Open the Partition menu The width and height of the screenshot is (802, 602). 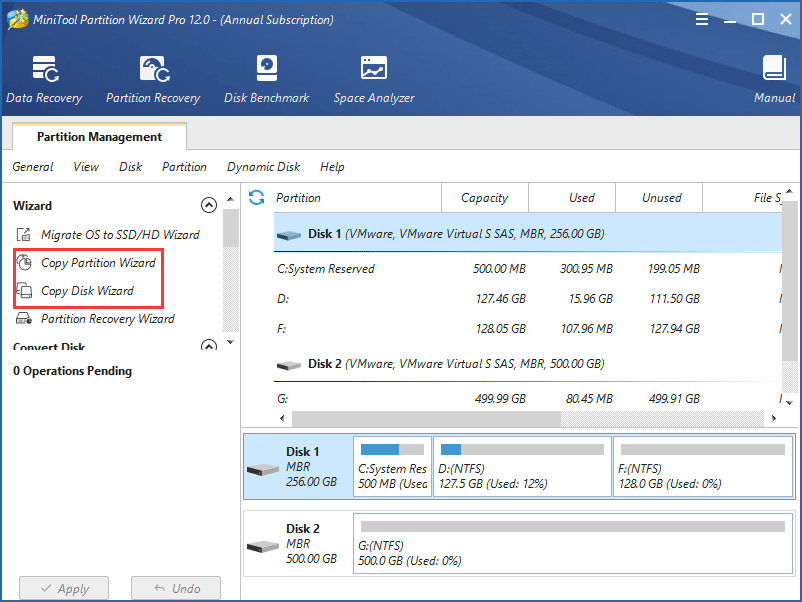click(184, 167)
